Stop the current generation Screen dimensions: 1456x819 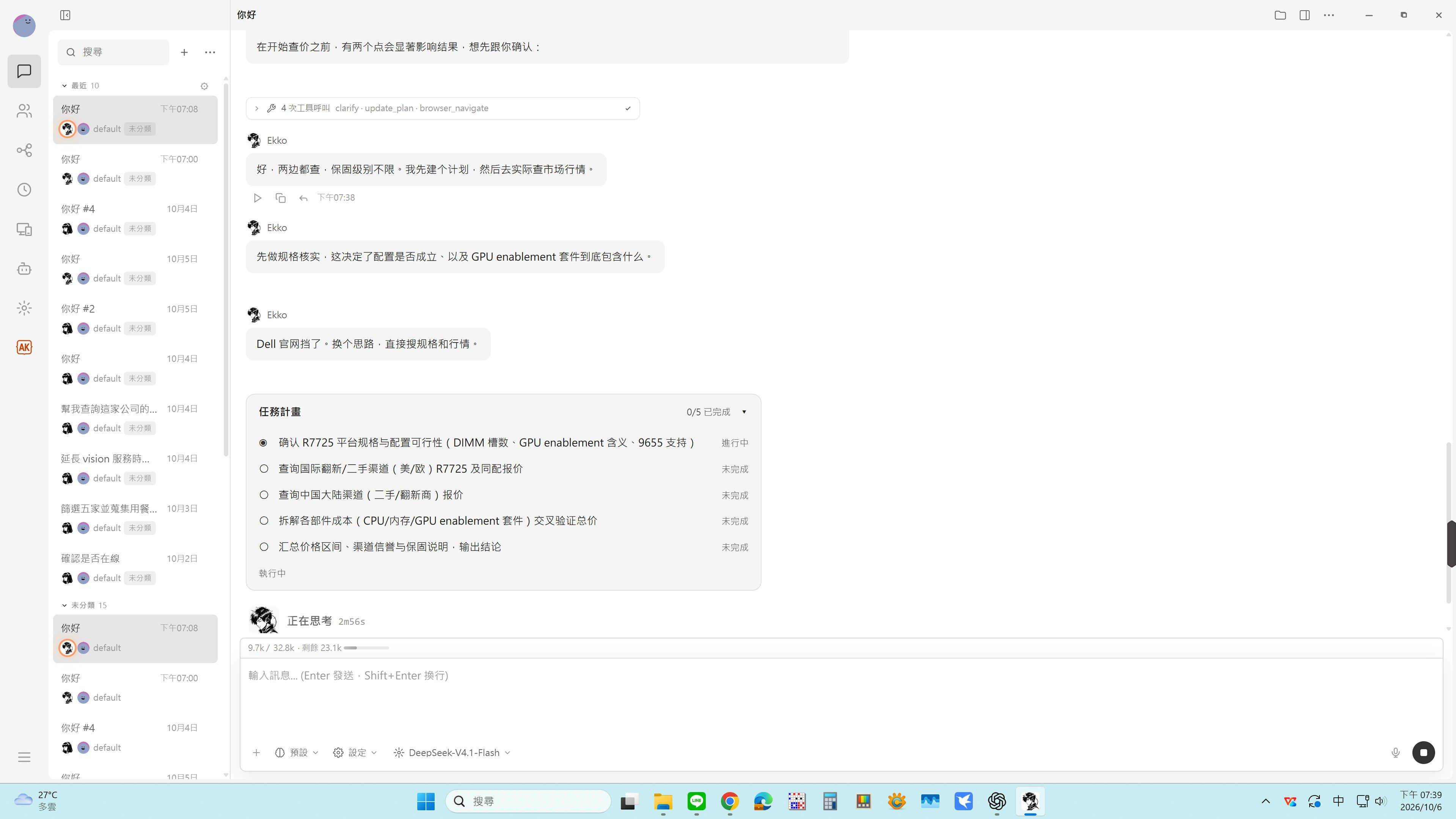point(1423,753)
